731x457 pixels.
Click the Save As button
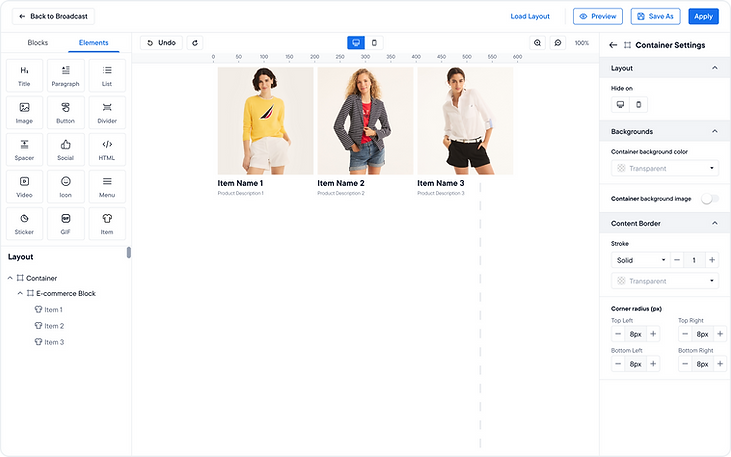[x=655, y=16]
